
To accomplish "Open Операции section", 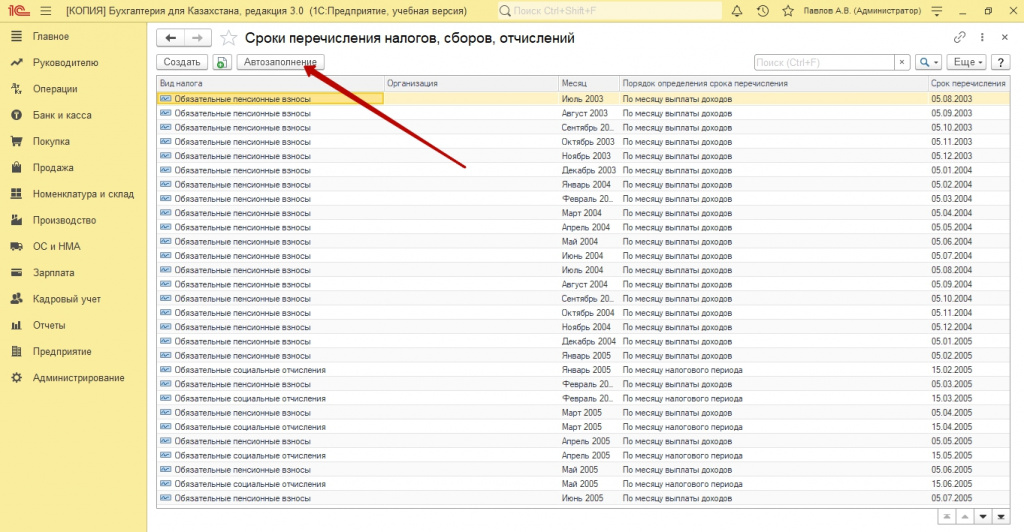I will click(55, 89).
